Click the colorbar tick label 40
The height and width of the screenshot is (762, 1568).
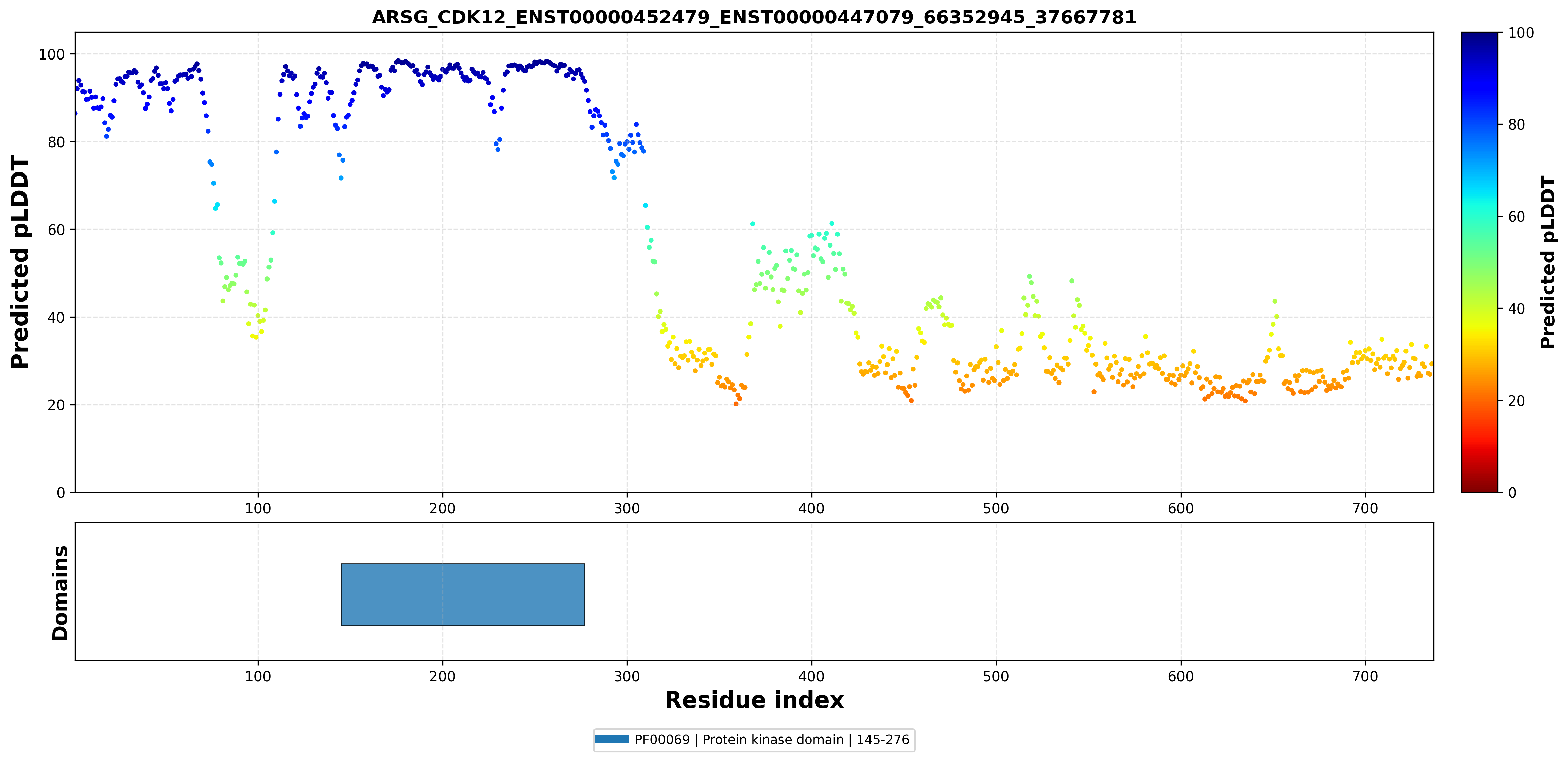tap(1516, 309)
